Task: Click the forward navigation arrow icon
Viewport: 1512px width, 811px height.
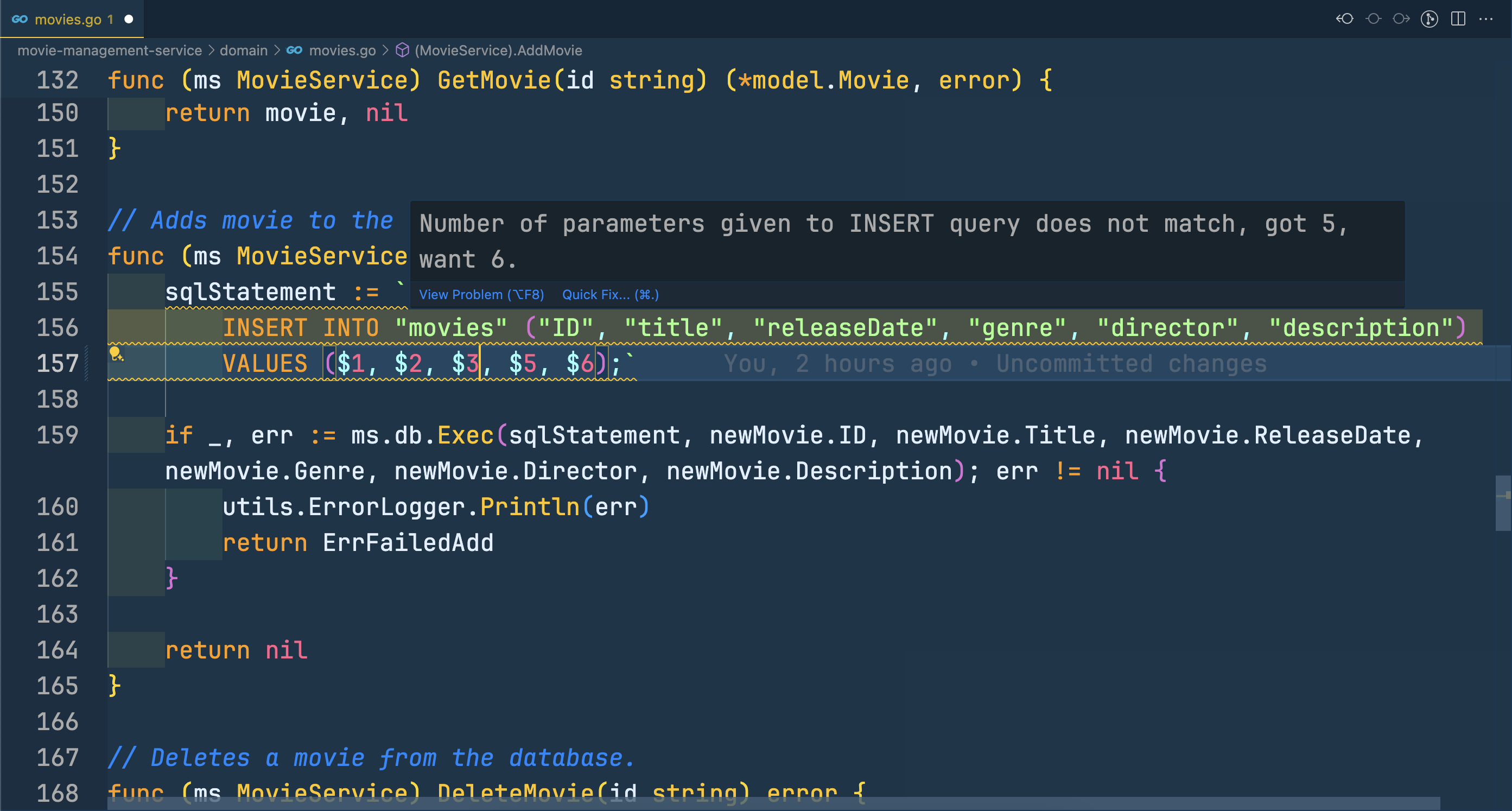Action: click(x=1400, y=18)
